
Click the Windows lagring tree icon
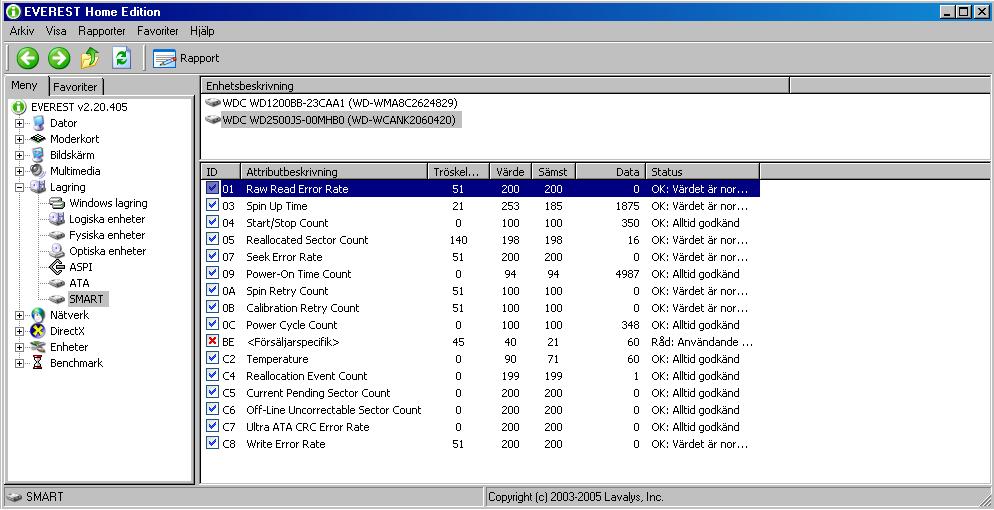[x=57, y=203]
